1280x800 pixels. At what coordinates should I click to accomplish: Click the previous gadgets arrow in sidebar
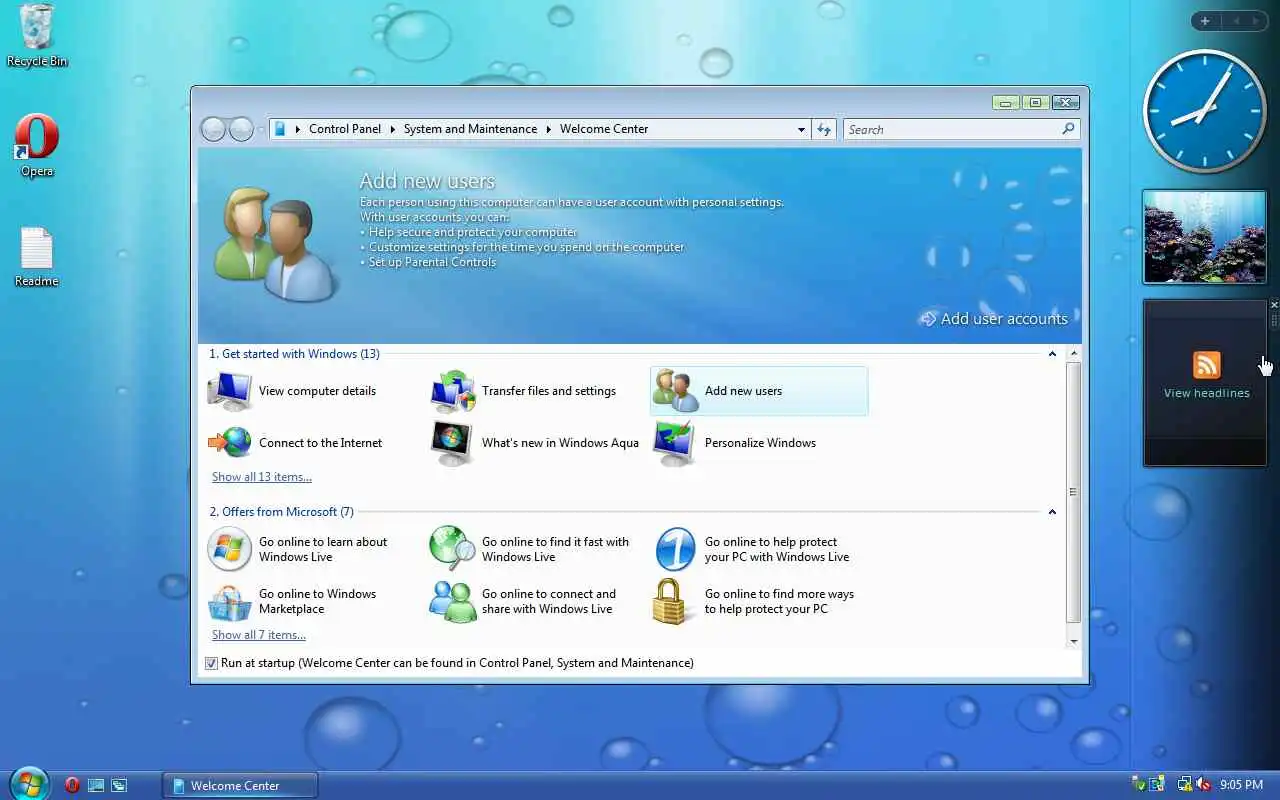(1235, 21)
